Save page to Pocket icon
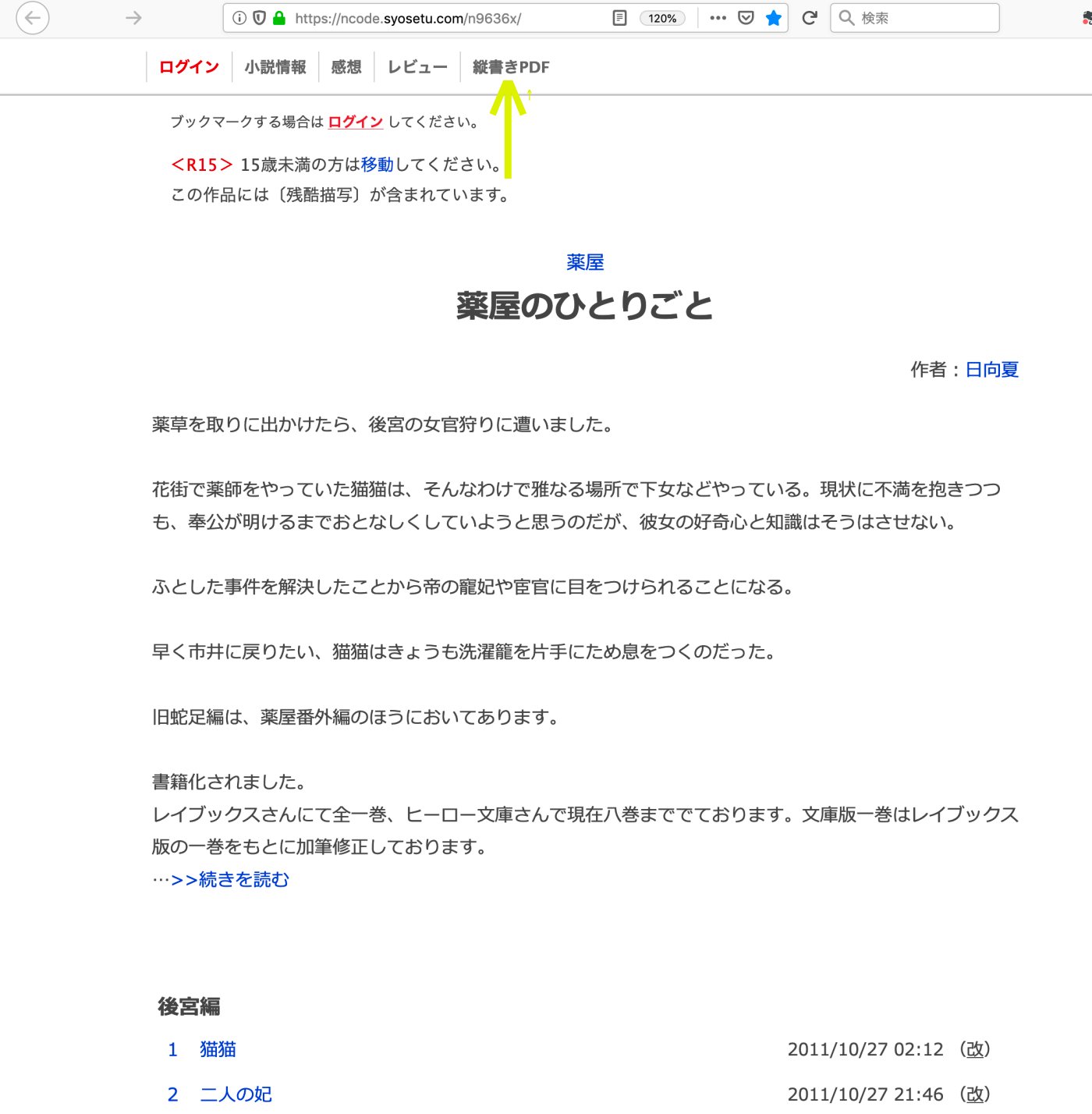Viewport: 1092px width, 1114px height. click(x=746, y=18)
